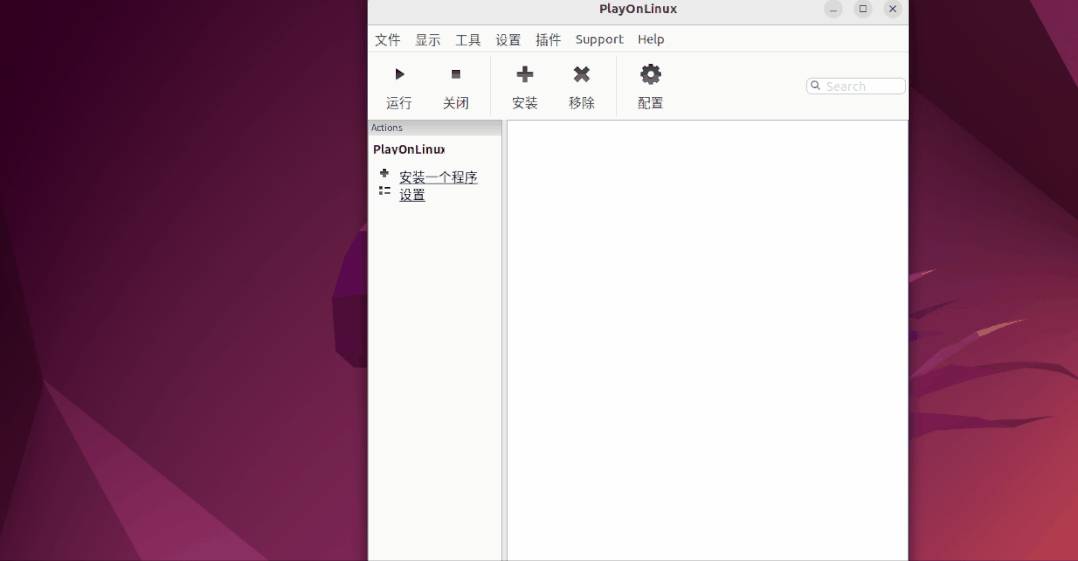This screenshot has height=561, width=1078.
Task: Close the PlayOnLinux window
Action: 892,9
